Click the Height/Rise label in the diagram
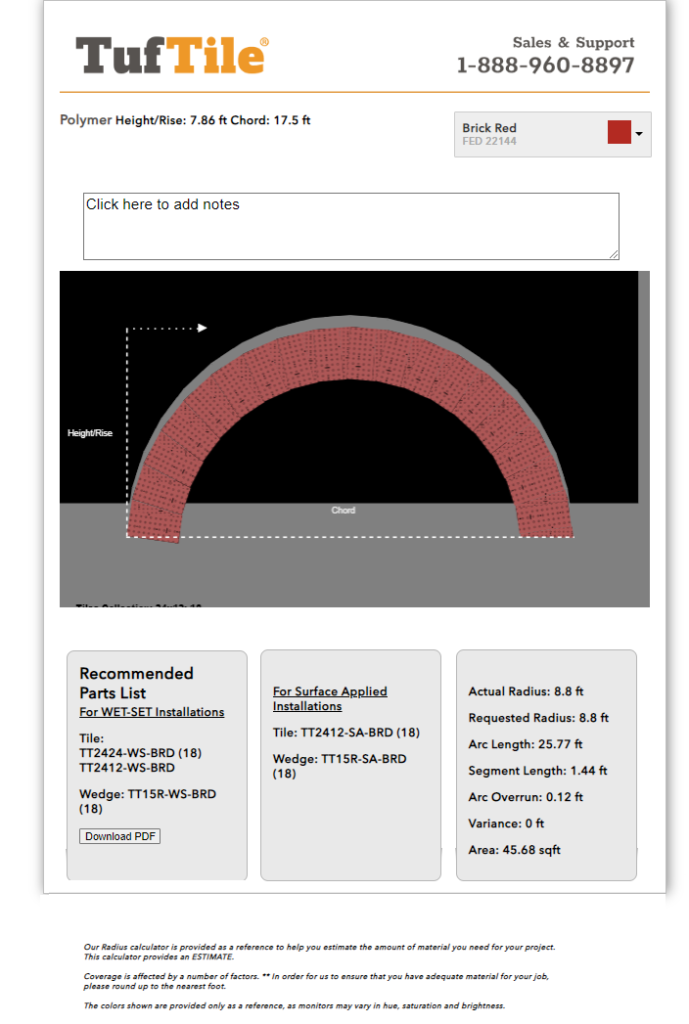The width and height of the screenshot is (689, 1024). tap(90, 433)
